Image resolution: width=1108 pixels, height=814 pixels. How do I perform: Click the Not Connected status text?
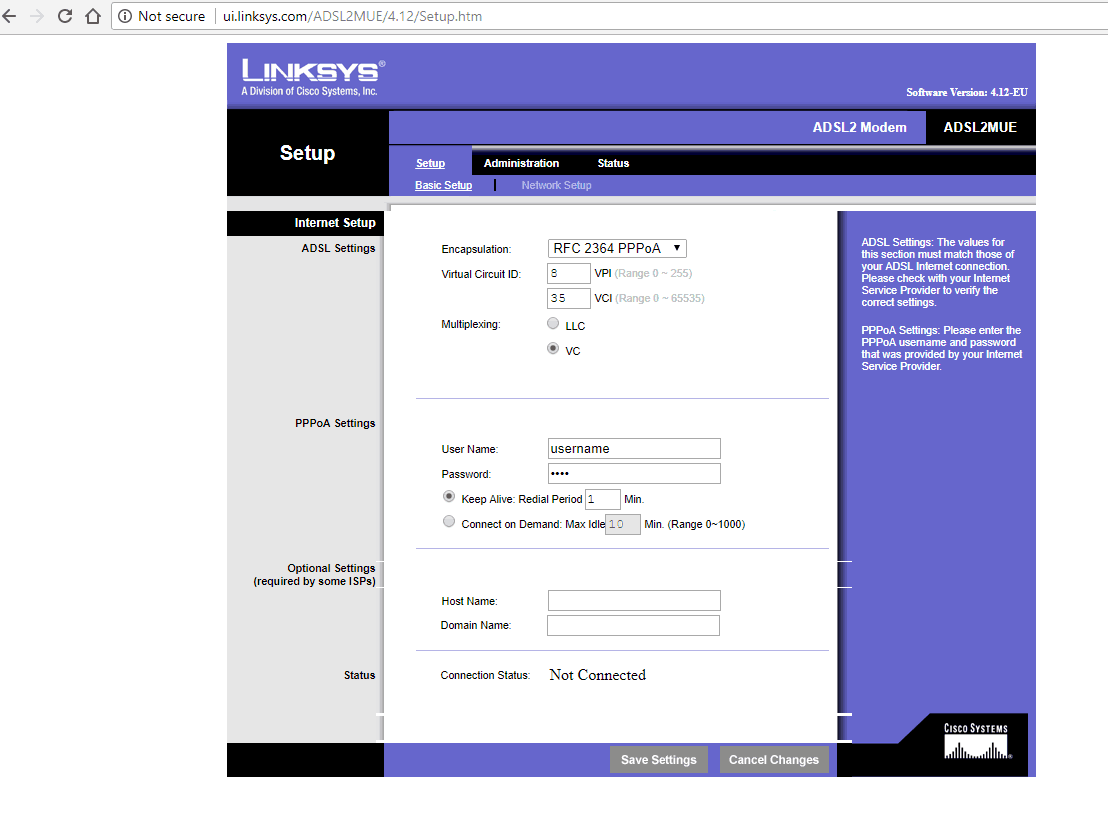click(x=598, y=675)
